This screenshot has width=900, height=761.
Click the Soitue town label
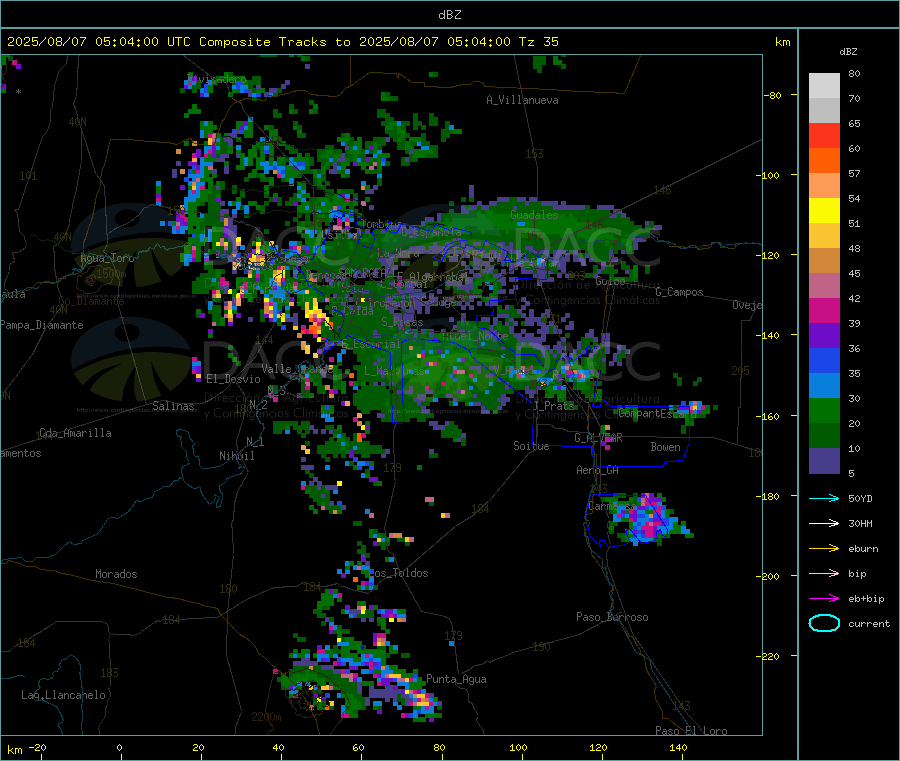tap(531, 446)
